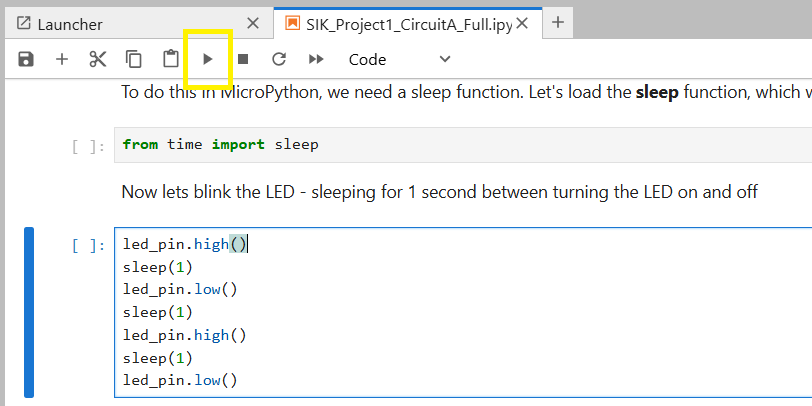Image resolution: width=812 pixels, height=406 pixels.
Task: Paste cell from clipboard icon
Action: (170, 60)
